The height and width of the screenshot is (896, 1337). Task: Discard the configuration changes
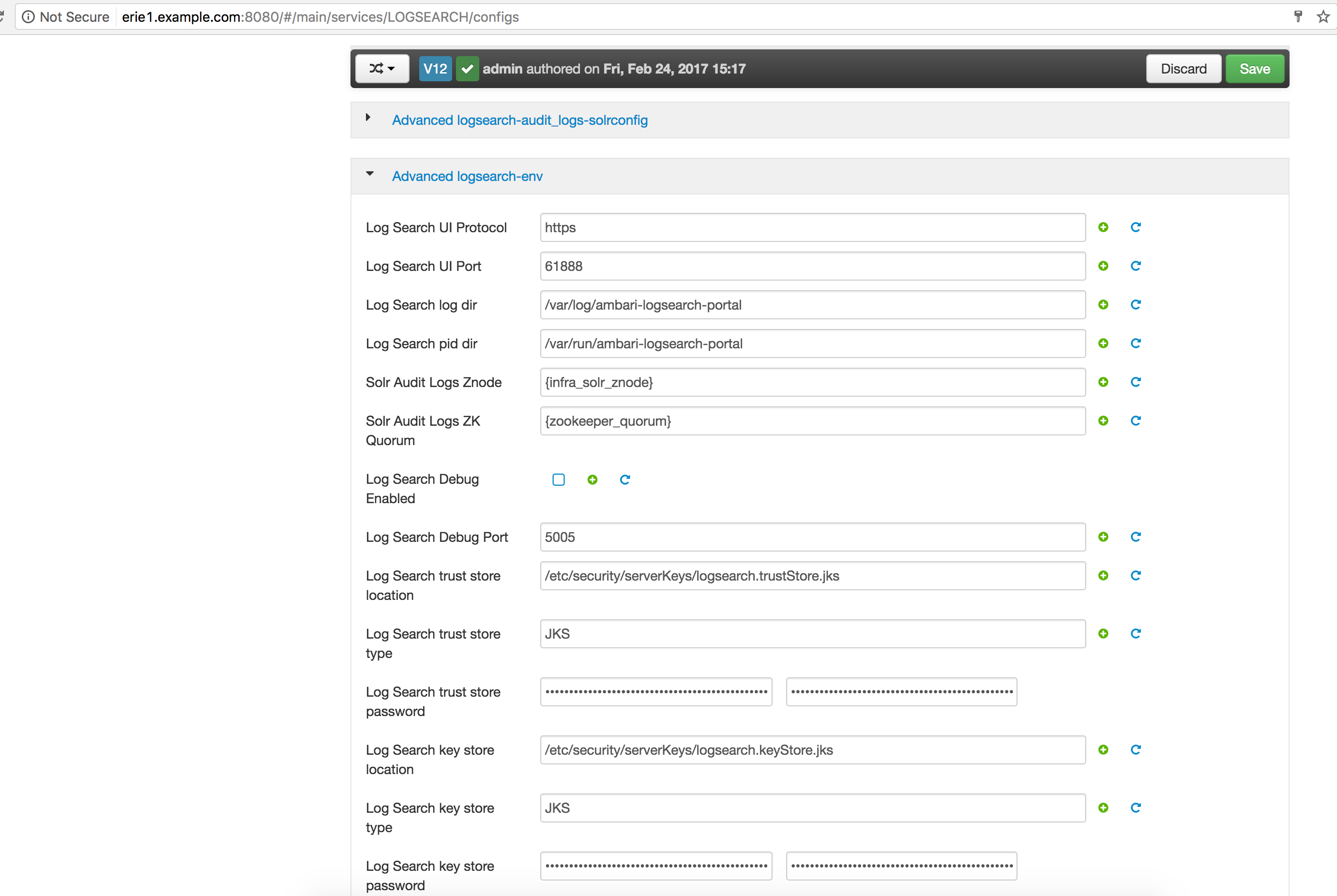[x=1183, y=69]
